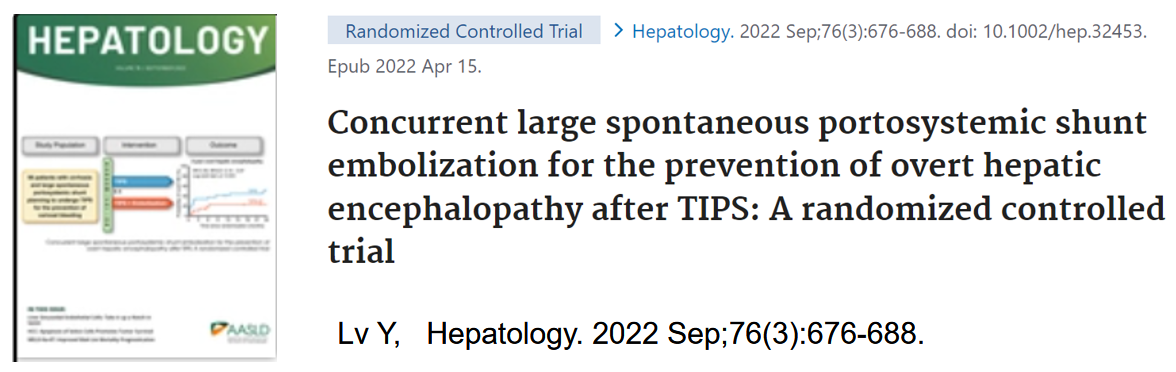
Task: Click the HEPATOLOGY masthead on cover
Action: (x=142, y=40)
